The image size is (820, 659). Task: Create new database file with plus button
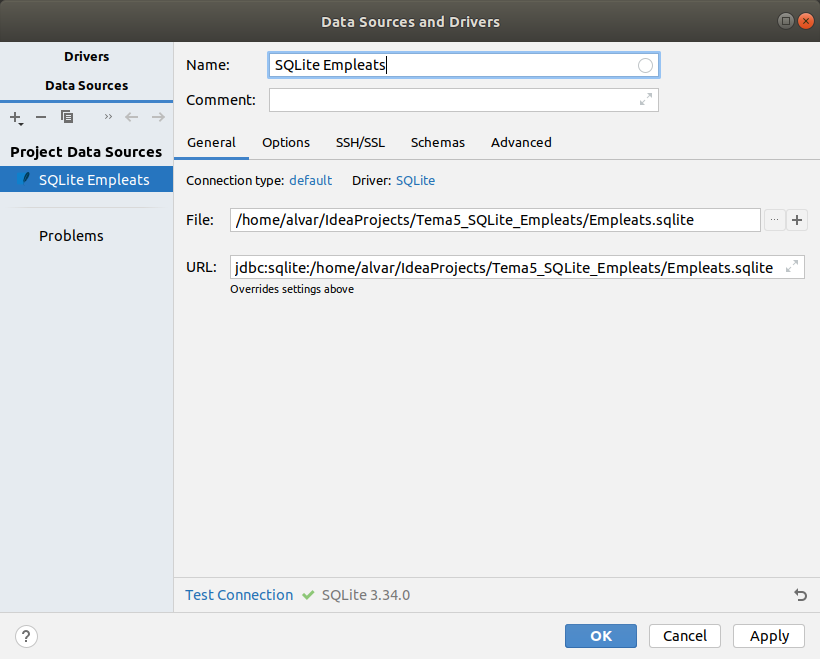797,220
